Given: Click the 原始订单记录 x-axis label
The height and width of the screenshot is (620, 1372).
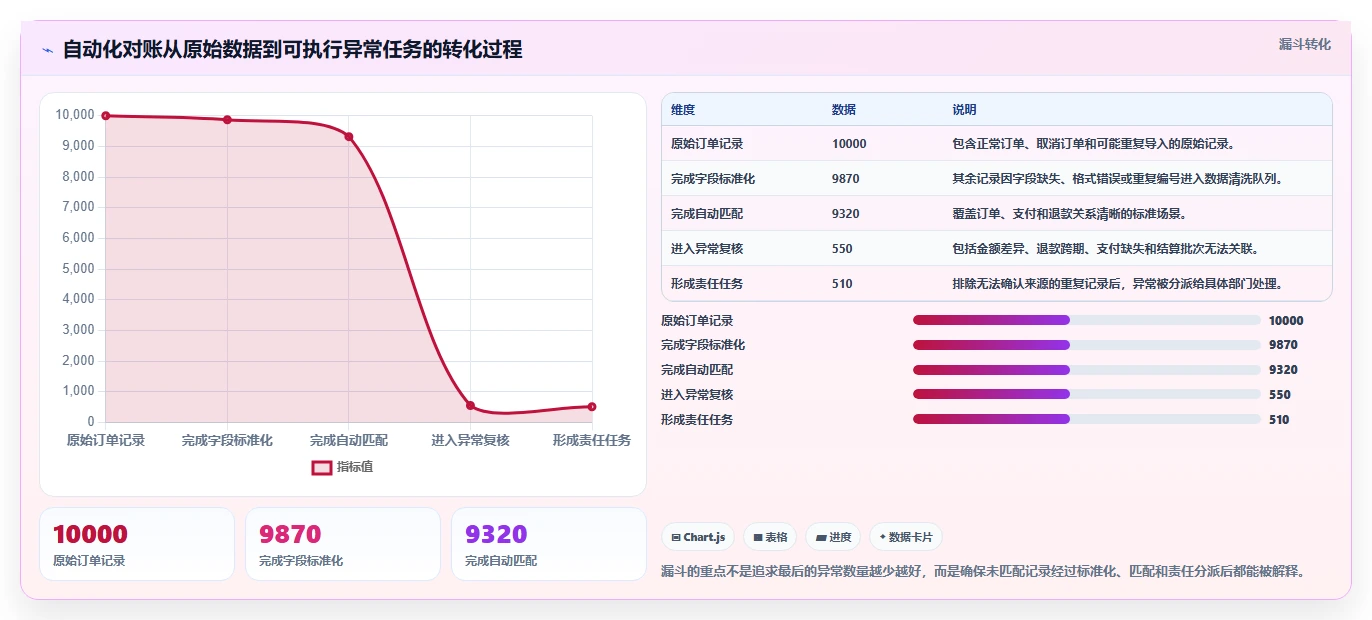Looking at the screenshot, I should [106, 440].
